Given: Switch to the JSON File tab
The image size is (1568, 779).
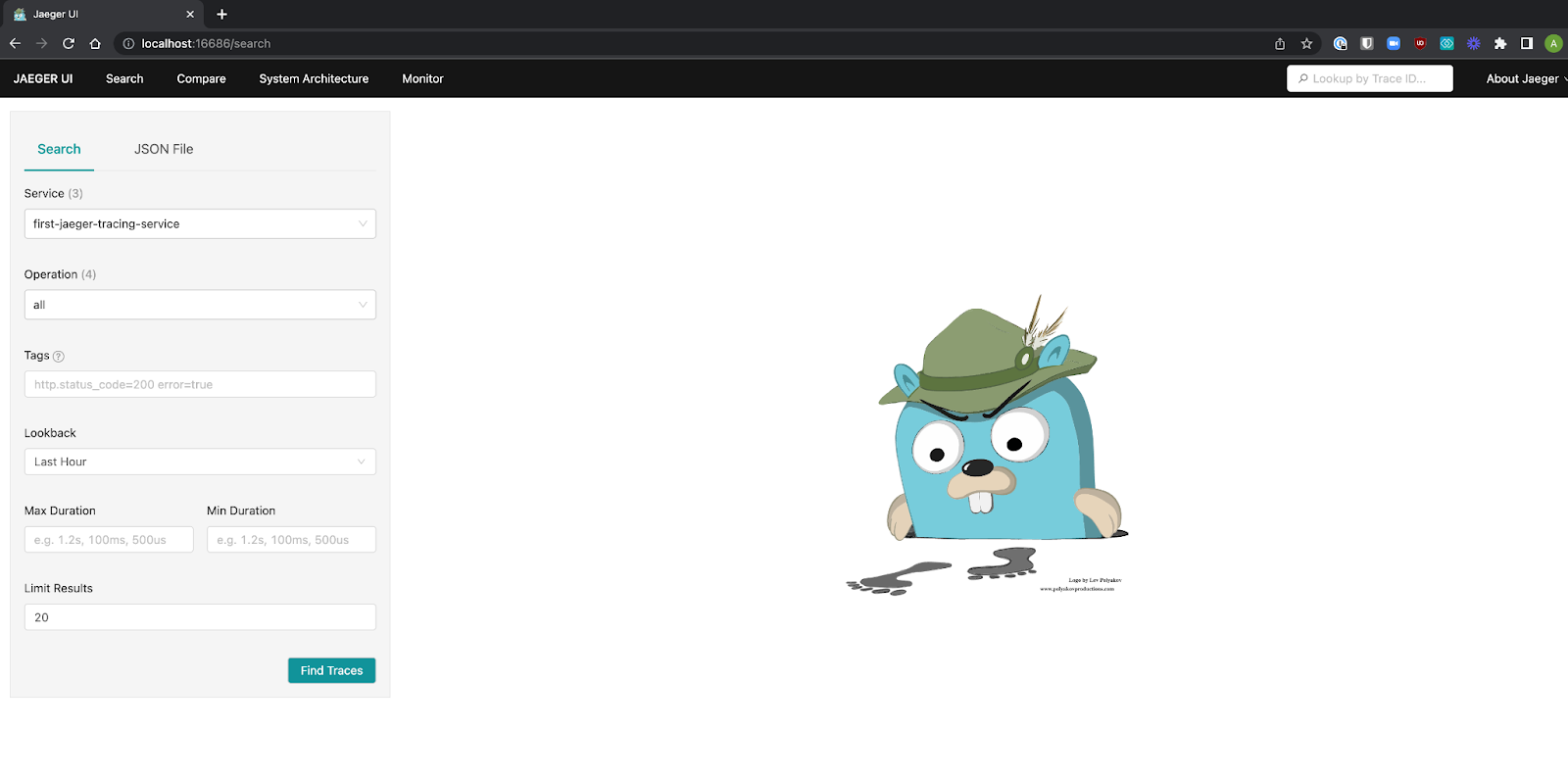Looking at the screenshot, I should tap(164, 149).
